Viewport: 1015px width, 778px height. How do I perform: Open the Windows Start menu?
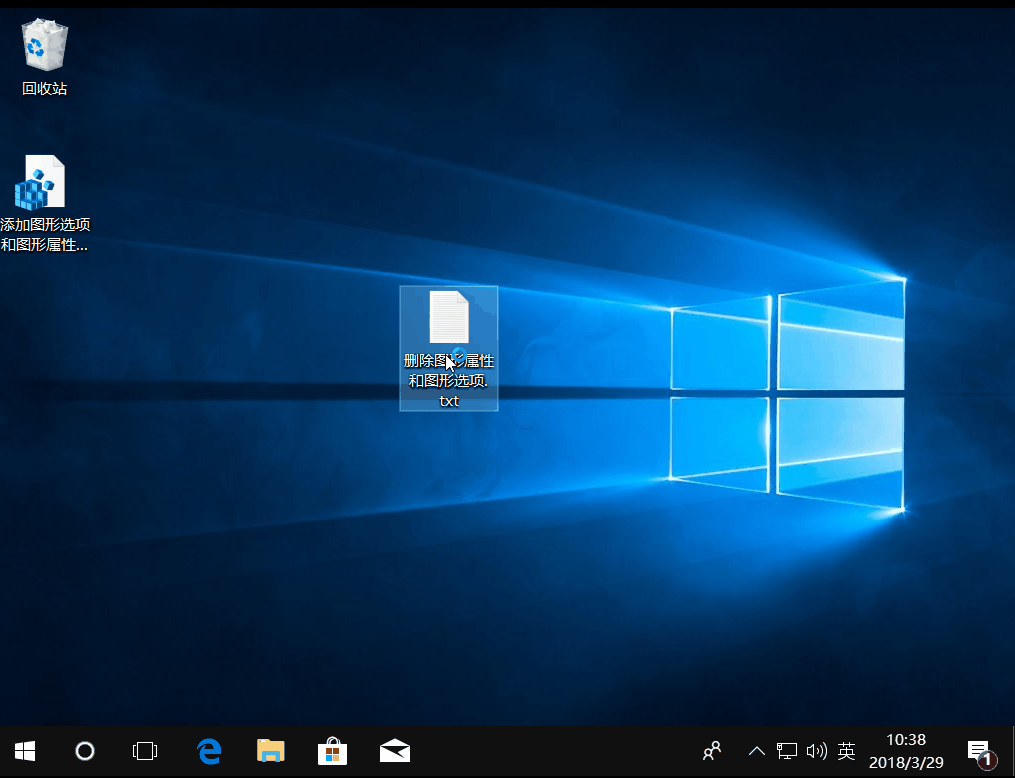[25, 751]
